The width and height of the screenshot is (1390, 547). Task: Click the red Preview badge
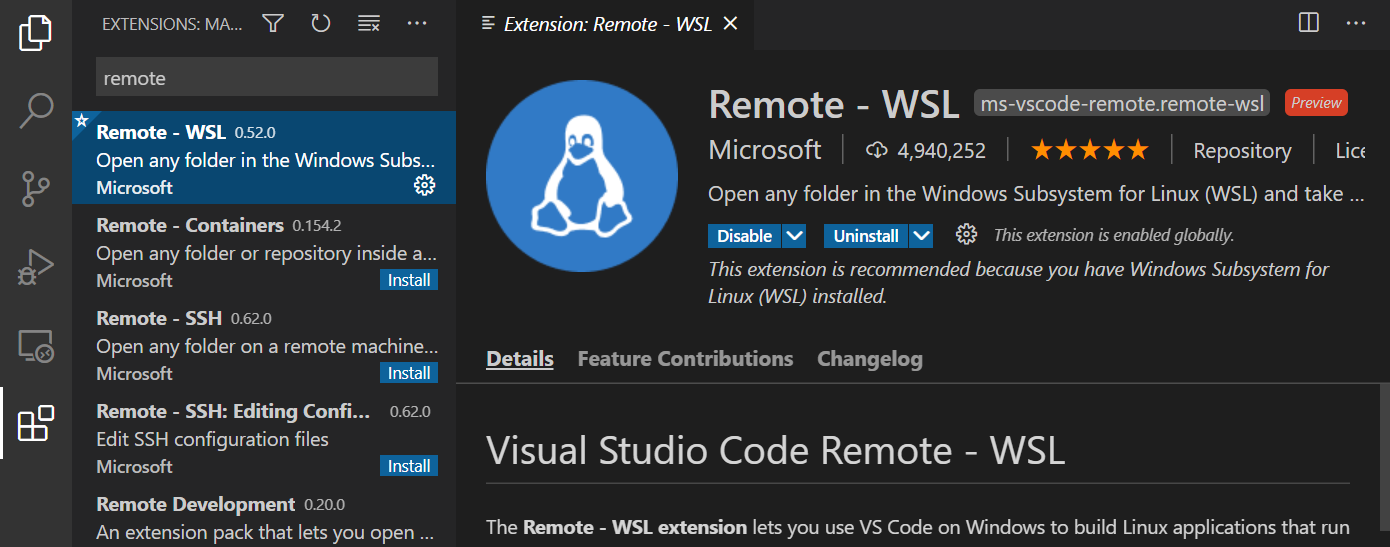coord(1316,102)
